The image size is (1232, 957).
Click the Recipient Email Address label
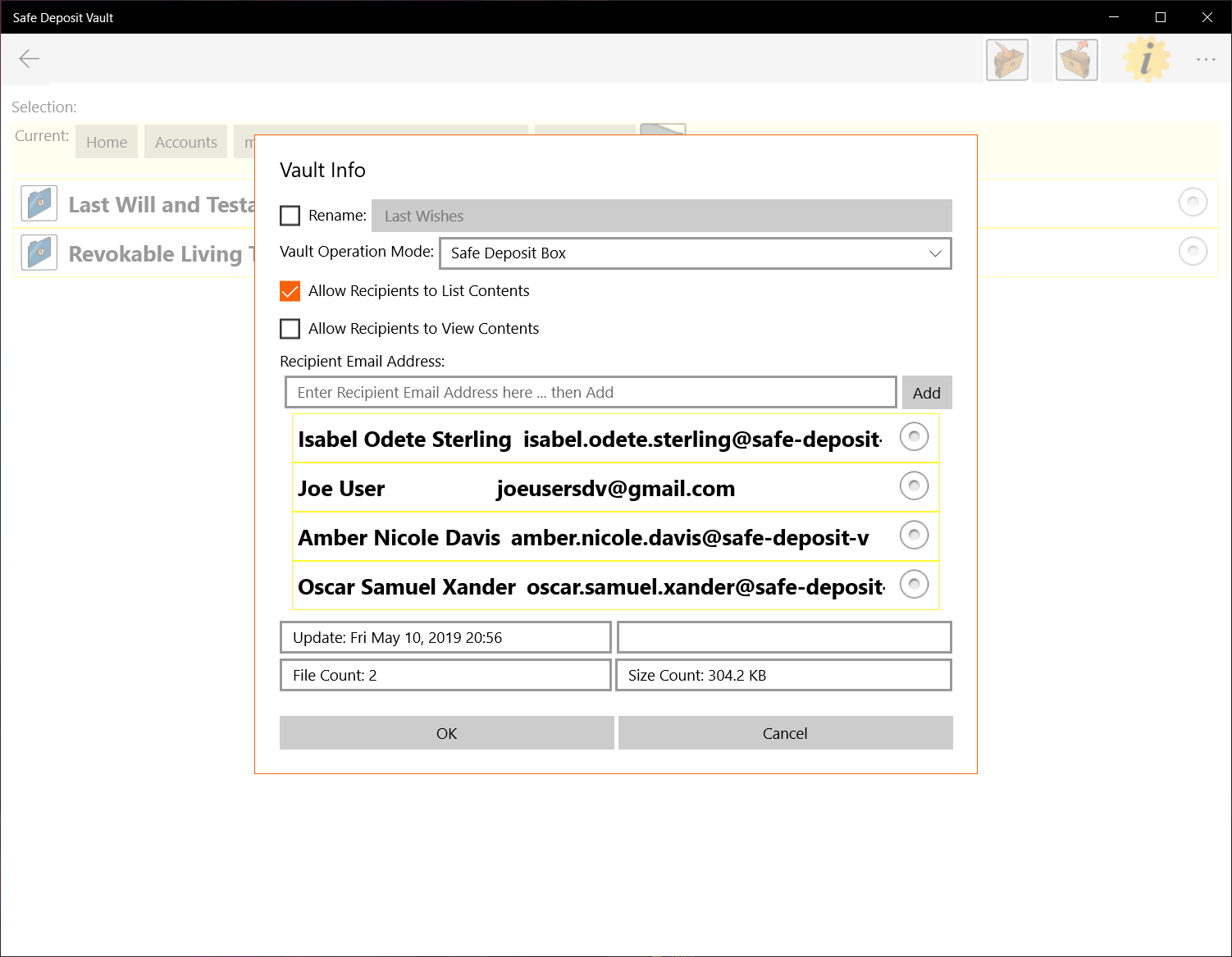[x=363, y=361]
